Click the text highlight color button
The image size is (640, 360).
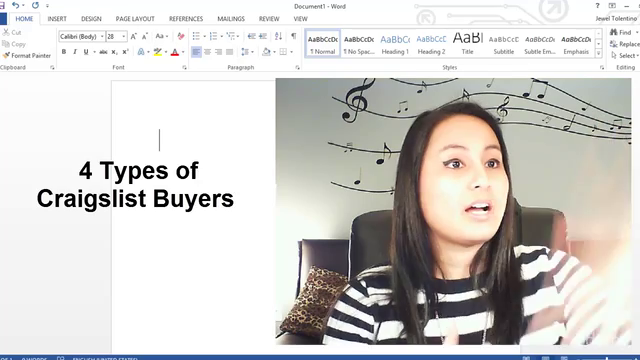(158, 52)
